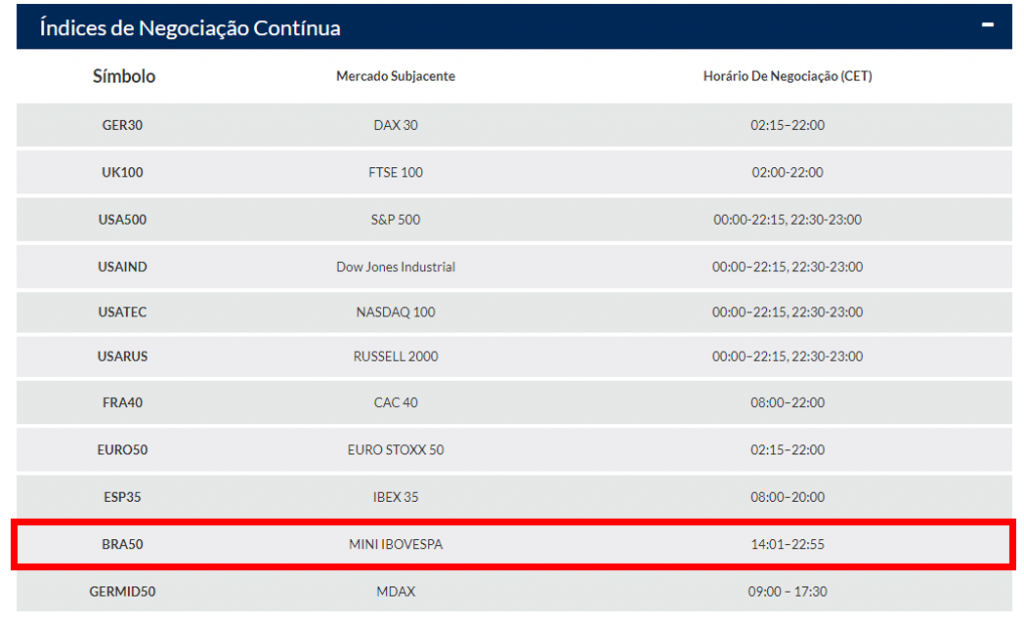Click the 14:01–22:55 hours cell
This screenshot has height=626, width=1024.
pyautogui.click(x=788, y=544)
